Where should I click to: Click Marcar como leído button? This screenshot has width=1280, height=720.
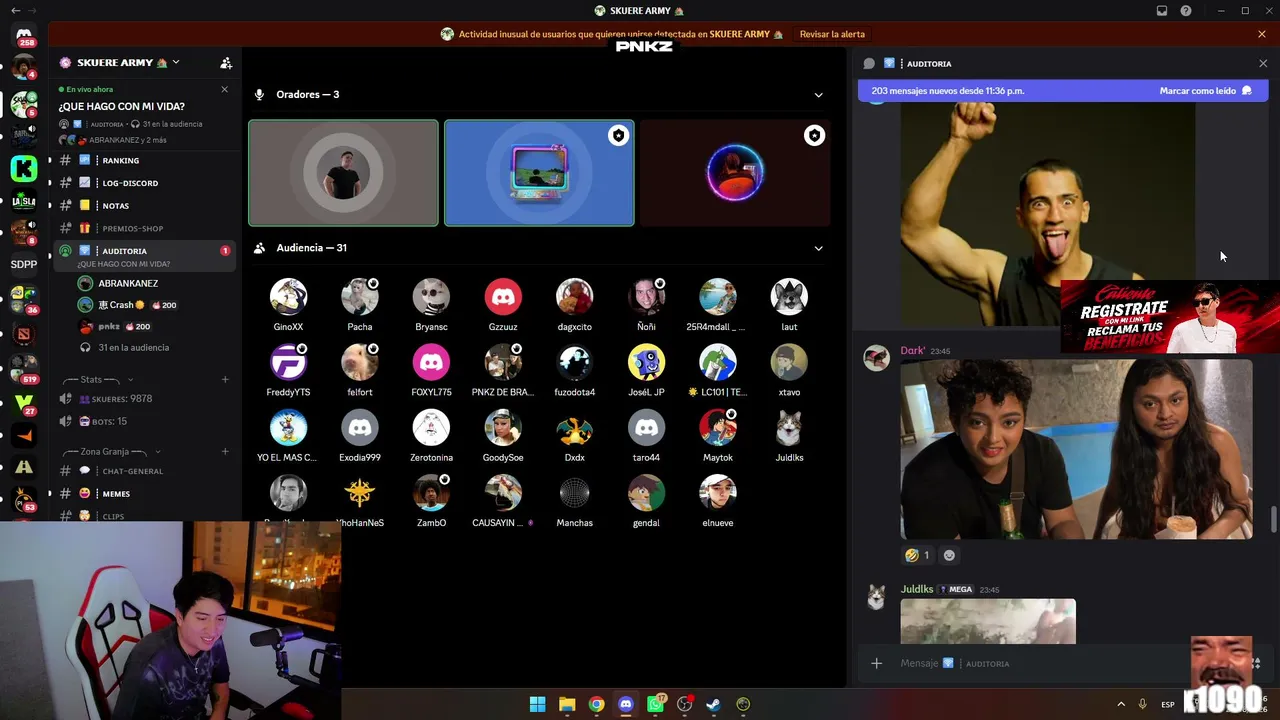1205,91
